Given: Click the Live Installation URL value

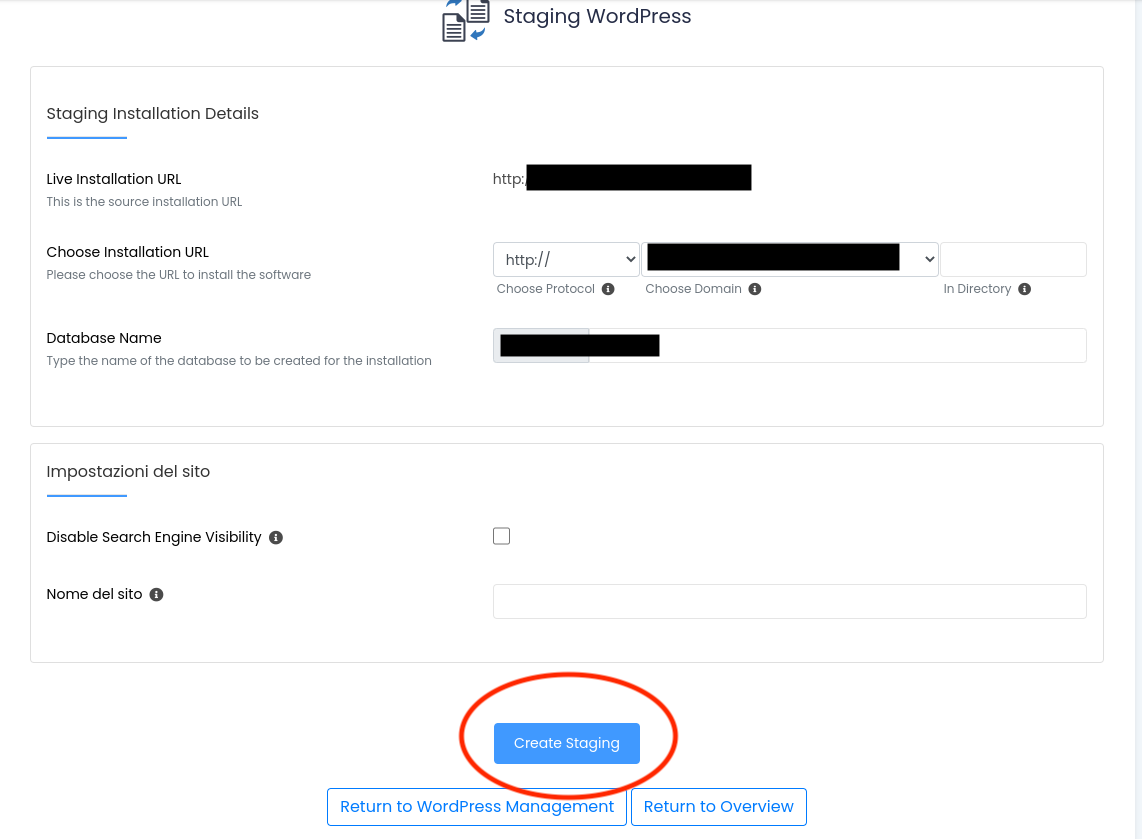Looking at the screenshot, I should [x=621, y=179].
